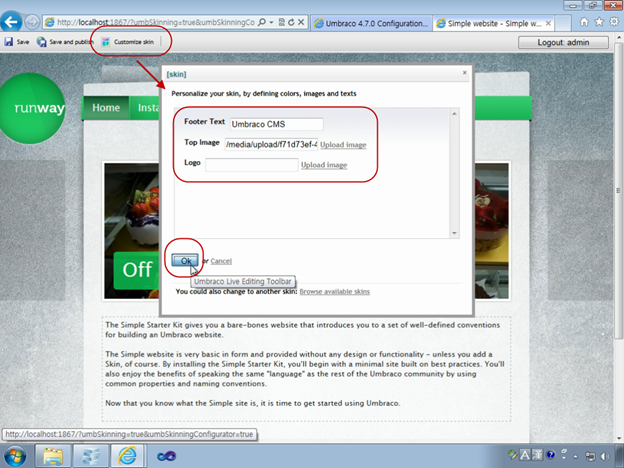Click the browser forward arrow button

point(32,22)
